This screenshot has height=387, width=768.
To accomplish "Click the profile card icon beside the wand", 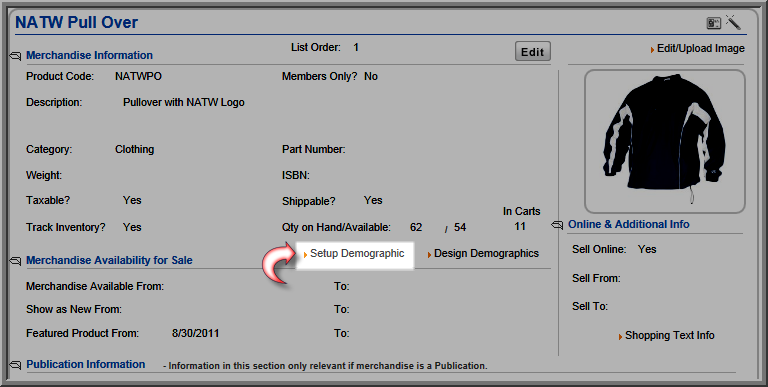I will pyautogui.click(x=714, y=23).
